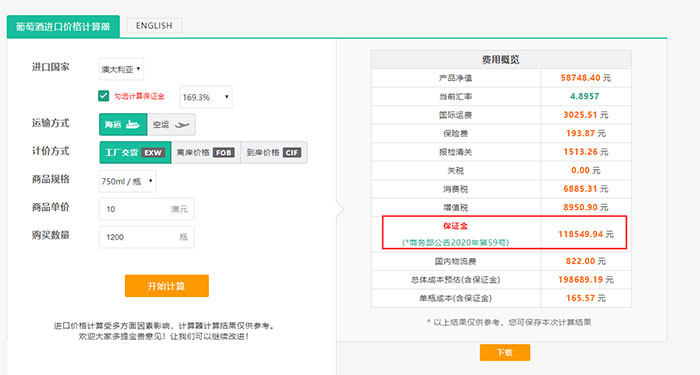
Task: Click the 开始计算 button
Action: coord(167,286)
